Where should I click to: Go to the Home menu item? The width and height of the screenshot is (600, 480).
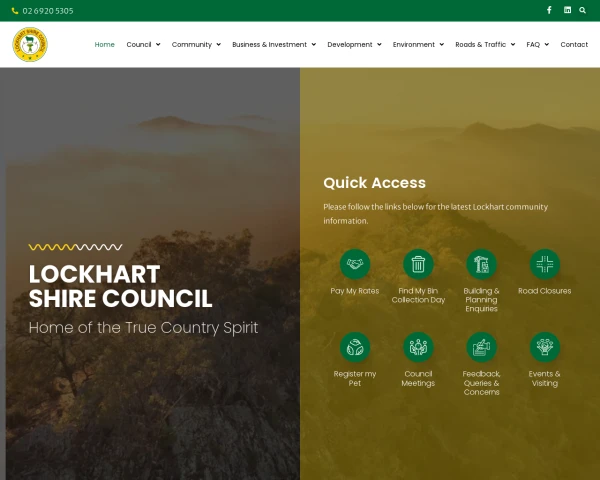(x=104, y=44)
